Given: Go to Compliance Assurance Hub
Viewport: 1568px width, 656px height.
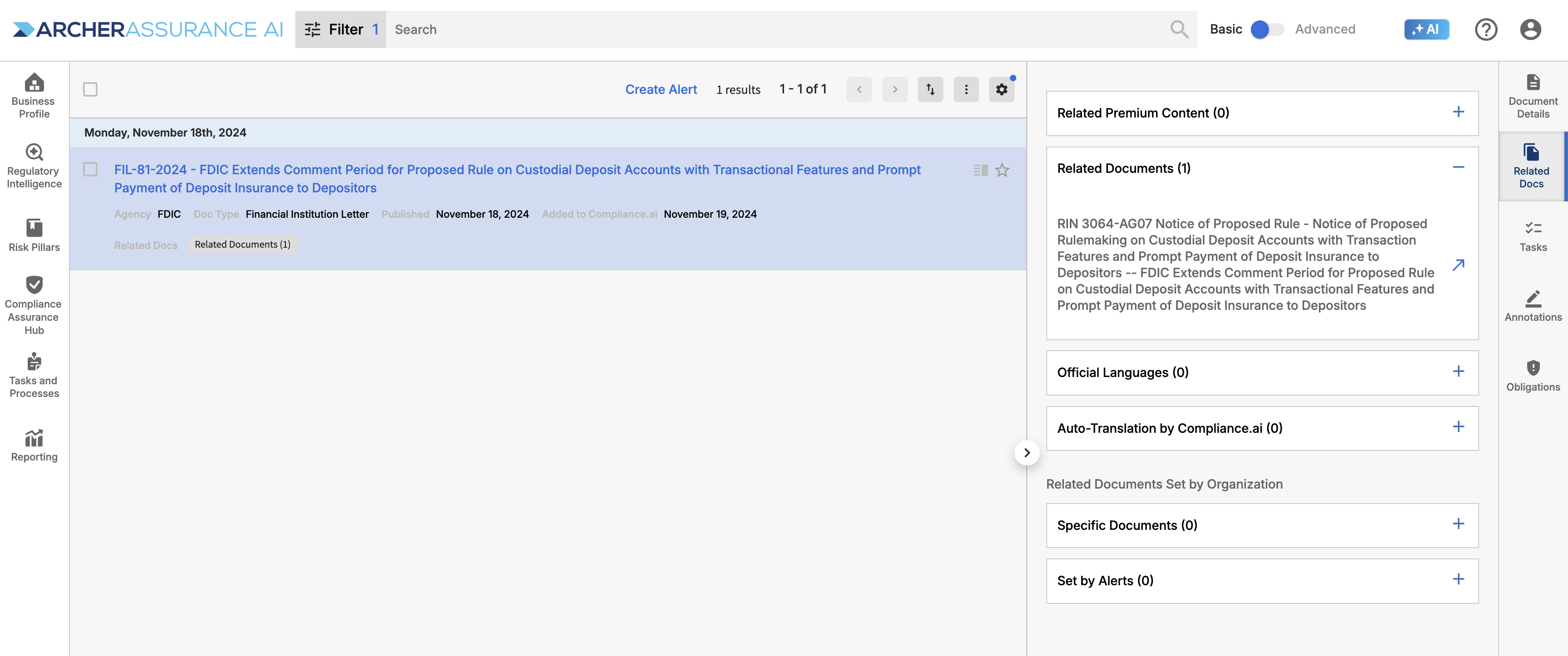Looking at the screenshot, I should [34, 305].
